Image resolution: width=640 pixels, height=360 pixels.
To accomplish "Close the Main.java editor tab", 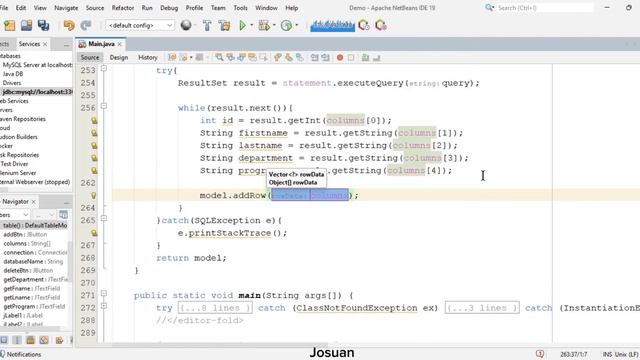I will point(120,44).
